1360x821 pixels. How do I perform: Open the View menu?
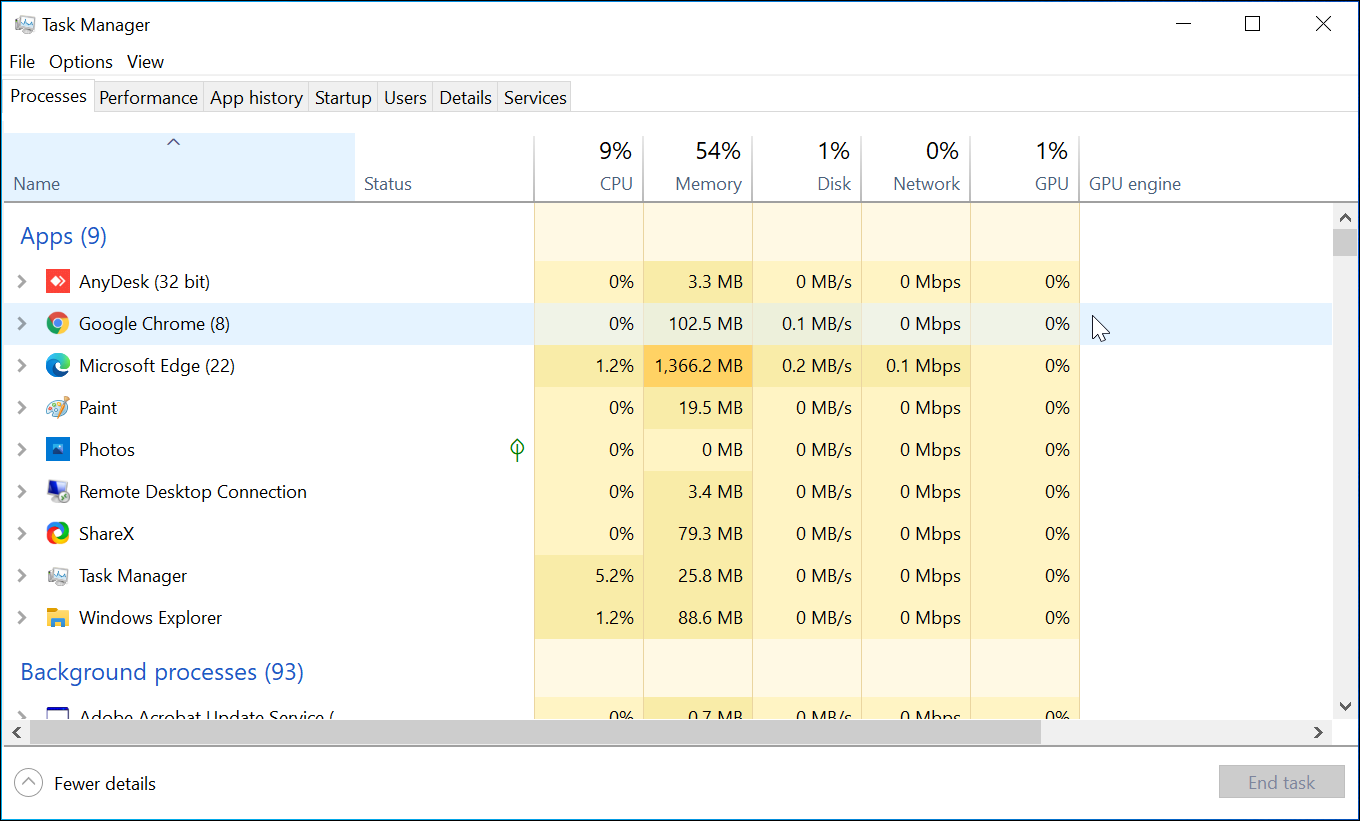(145, 62)
